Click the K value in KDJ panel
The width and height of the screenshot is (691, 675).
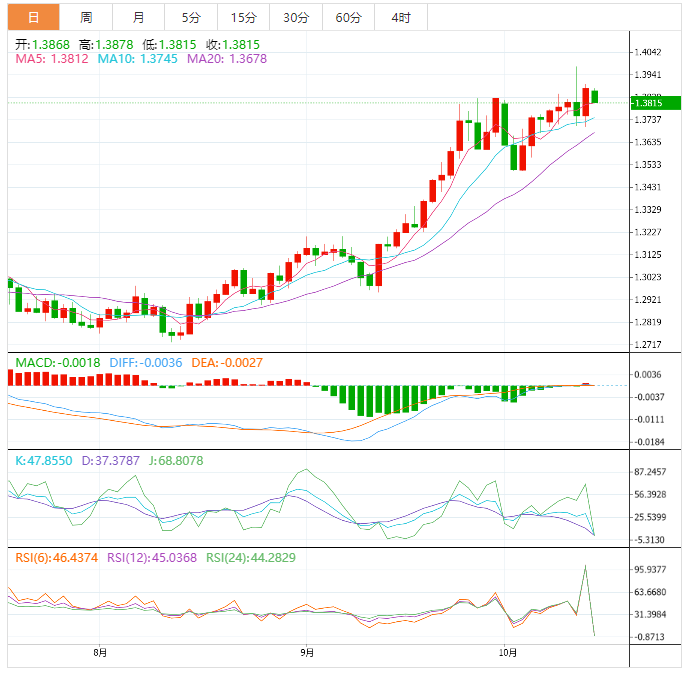pyautogui.click(x=43, y=460)
